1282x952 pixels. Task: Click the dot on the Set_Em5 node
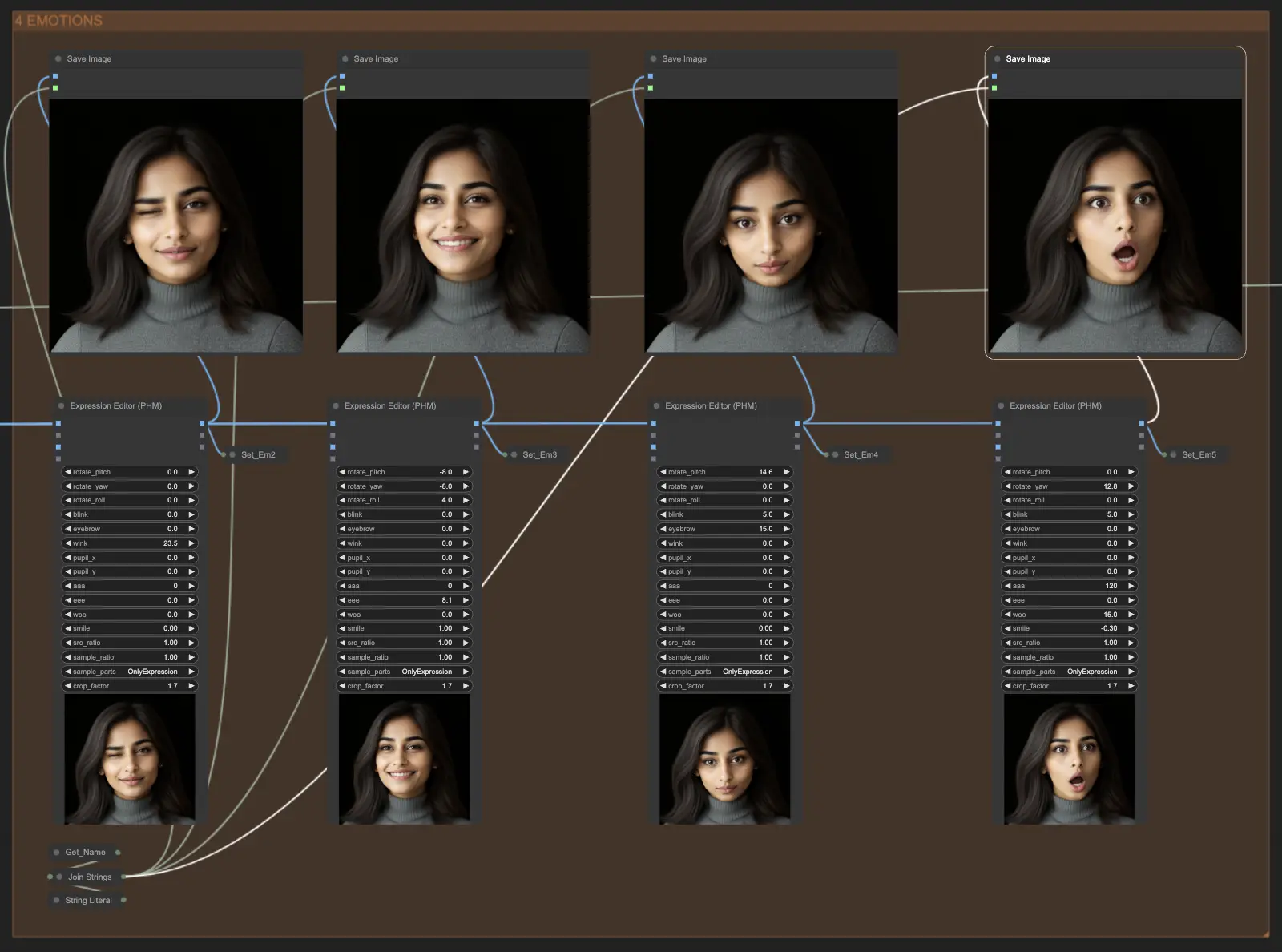pos(1174,455)
